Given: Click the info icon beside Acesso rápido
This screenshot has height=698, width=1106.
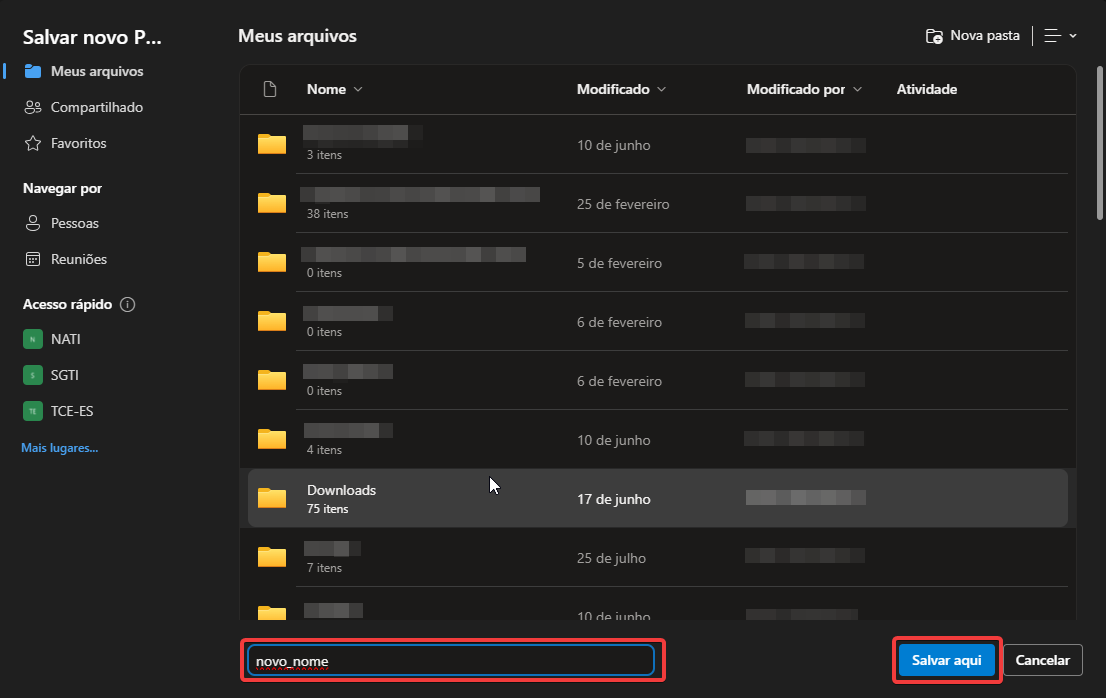Looking at the screenshot, I should 128,304.
